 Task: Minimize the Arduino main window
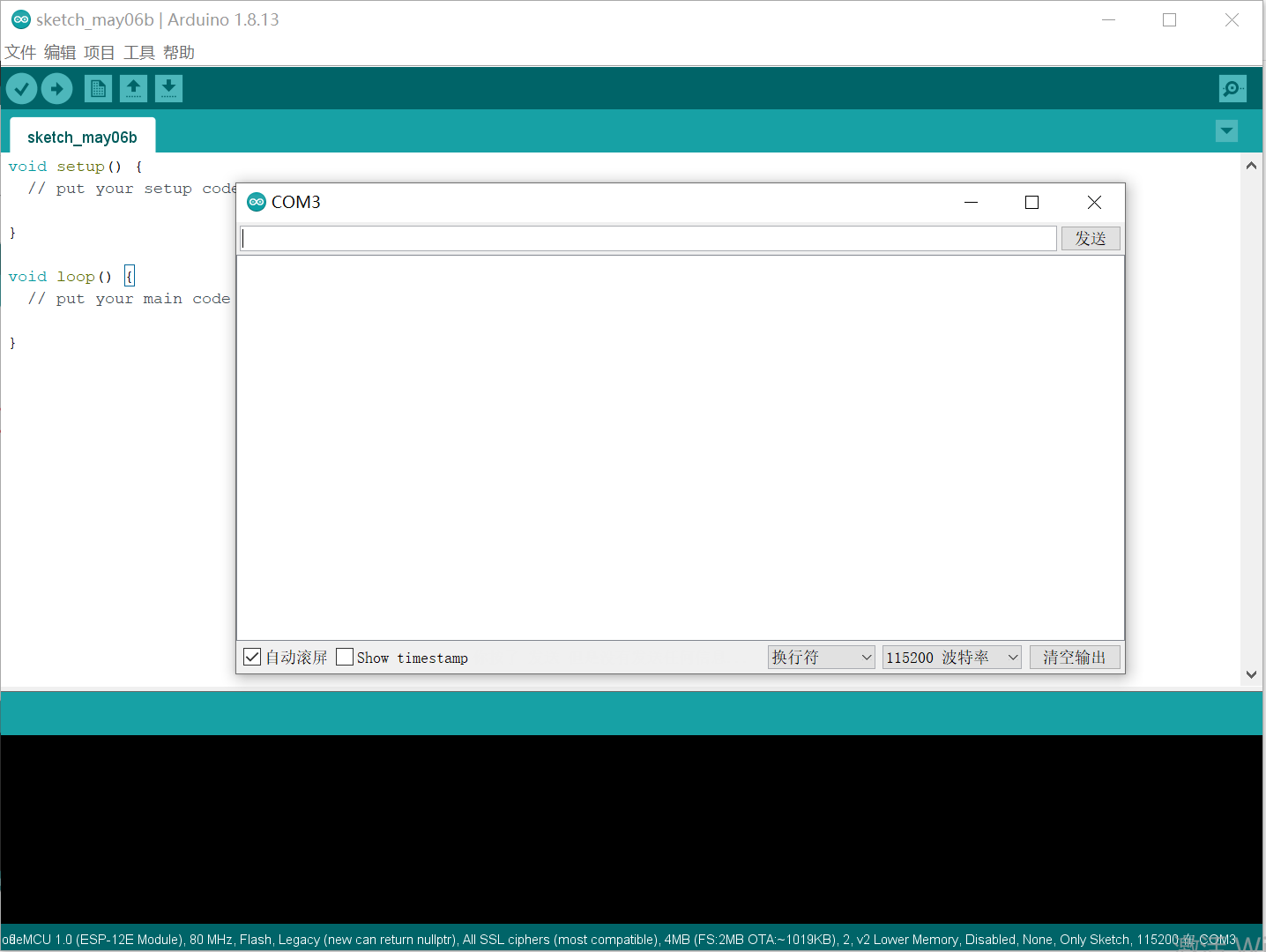[x=1109, y=19]
